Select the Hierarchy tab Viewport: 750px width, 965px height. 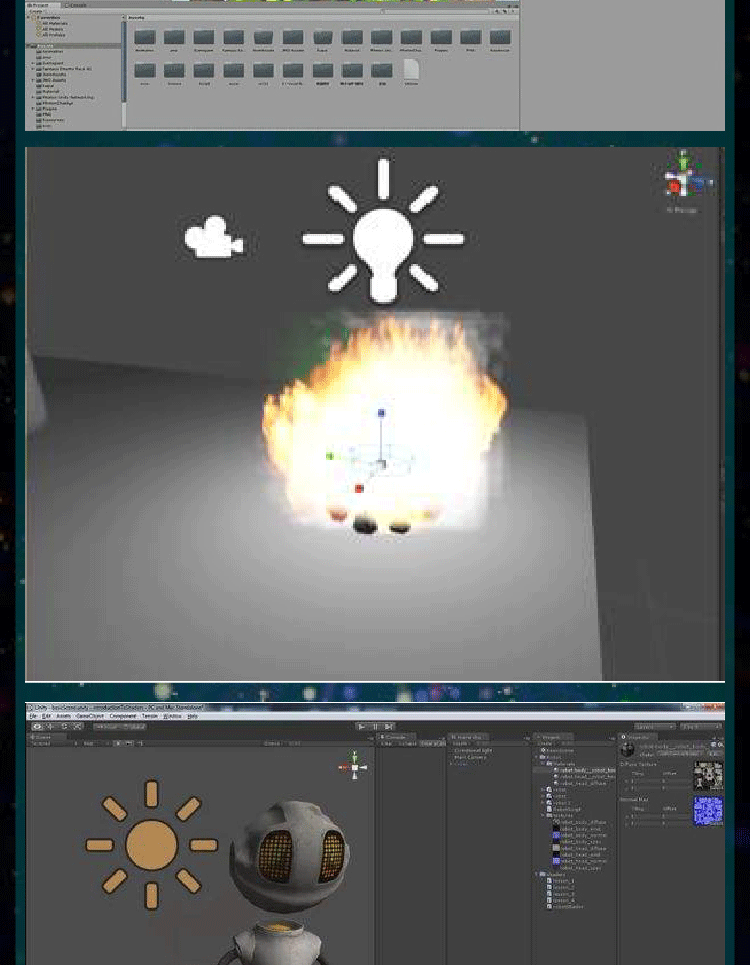tap(469, 737)
